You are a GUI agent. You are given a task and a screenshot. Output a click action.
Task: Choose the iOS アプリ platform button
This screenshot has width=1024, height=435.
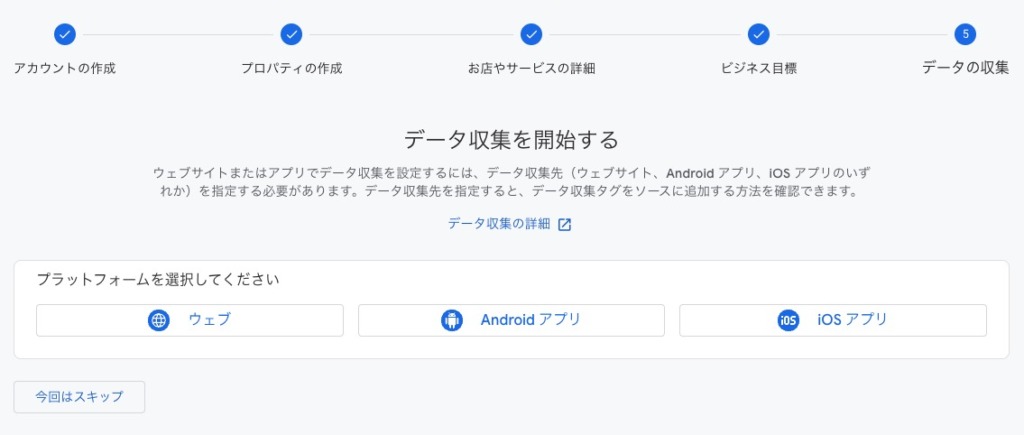(833, 320)
